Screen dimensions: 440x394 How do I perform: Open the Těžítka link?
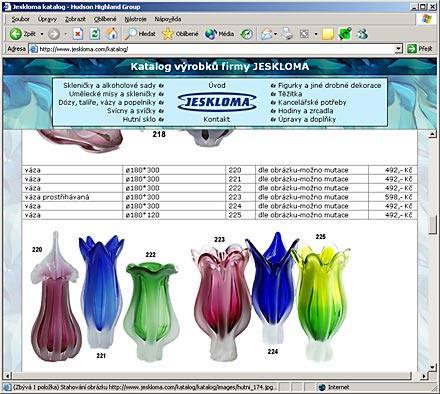point(290,94)
